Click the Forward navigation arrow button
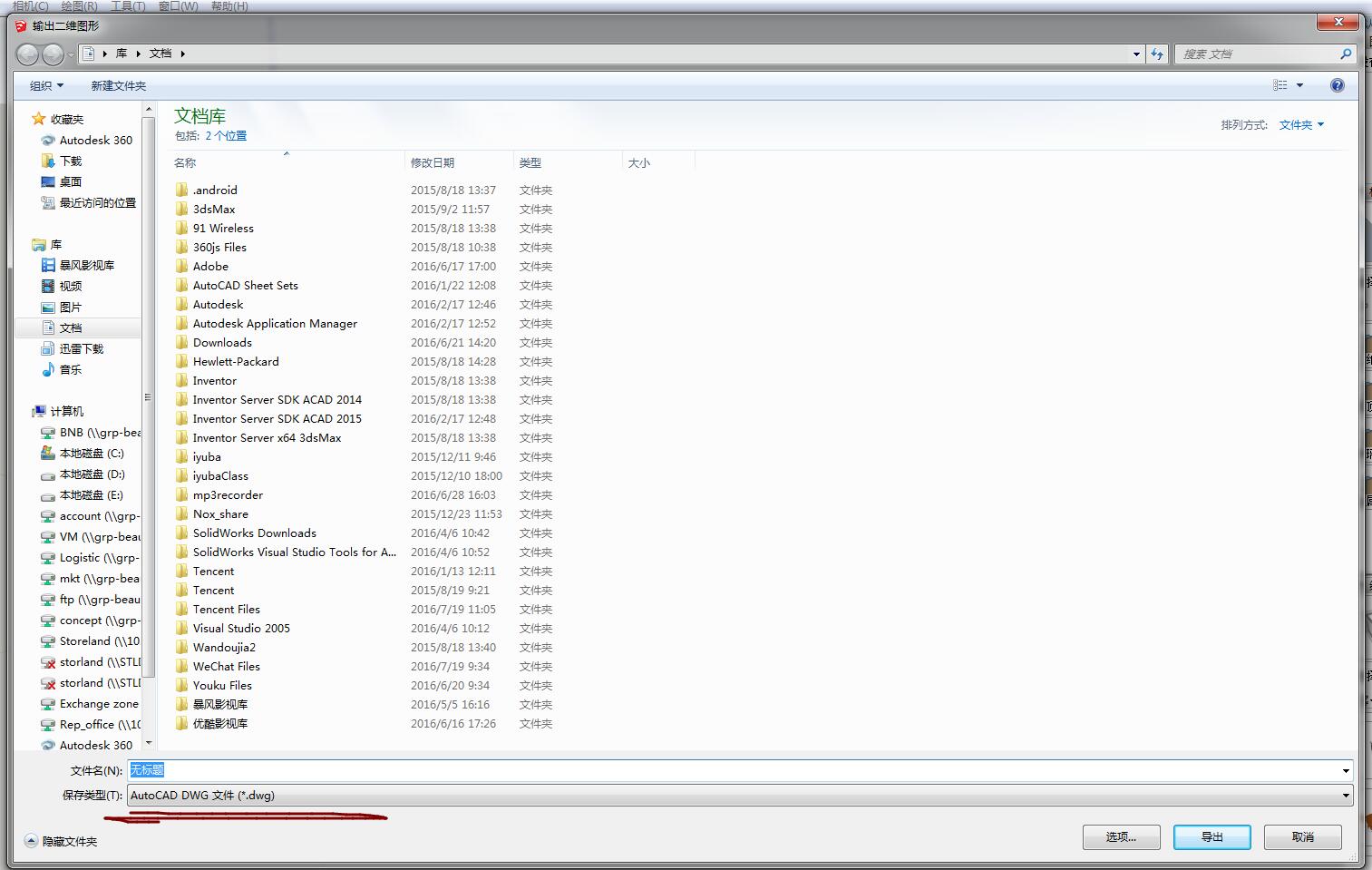Viewport: 1372px width, 870px height. pos(54,54)
